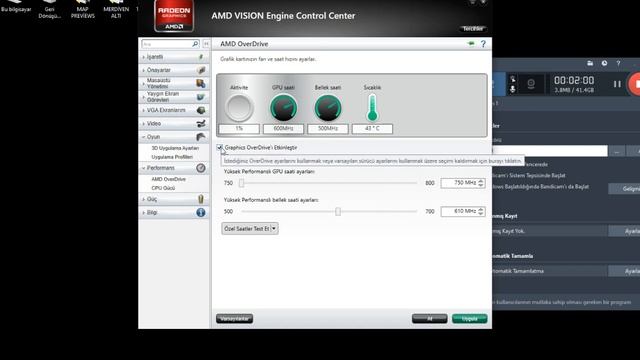Screen dimensions: 640x360
Task: Click the 43 °C temperature readout
Action: tap(372, 129)
